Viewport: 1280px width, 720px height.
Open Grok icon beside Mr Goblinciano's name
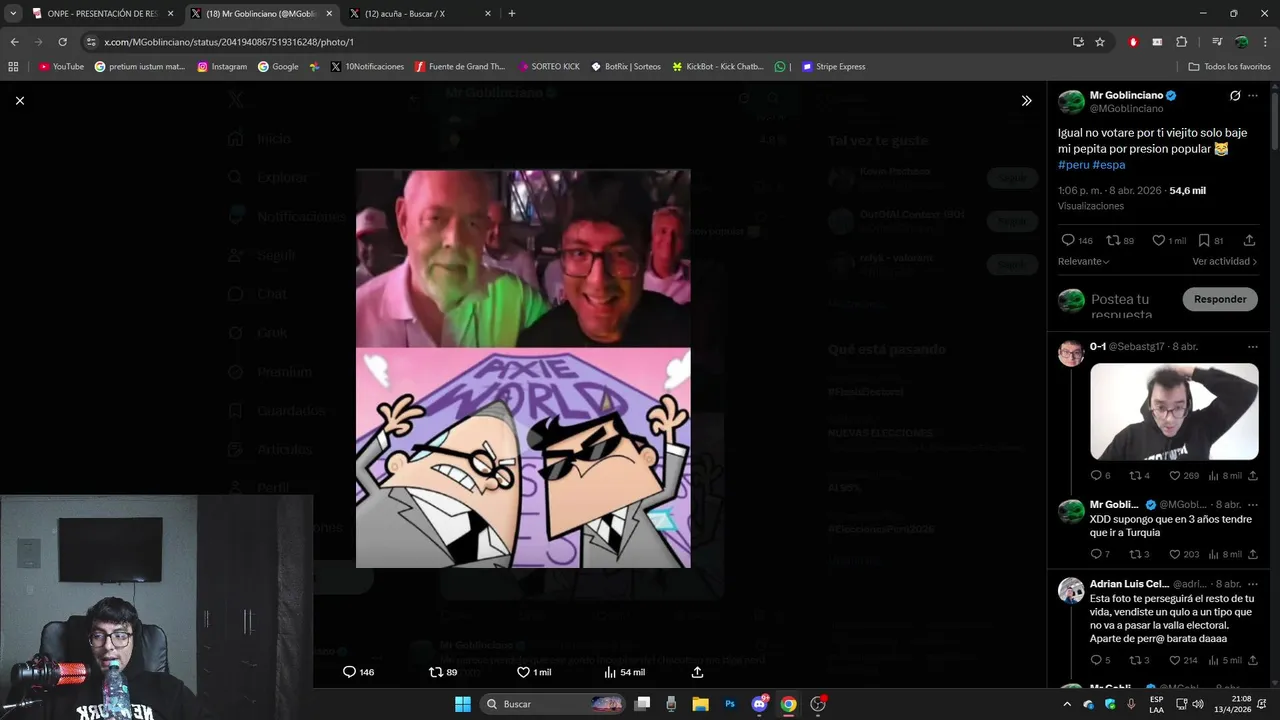1235,96
